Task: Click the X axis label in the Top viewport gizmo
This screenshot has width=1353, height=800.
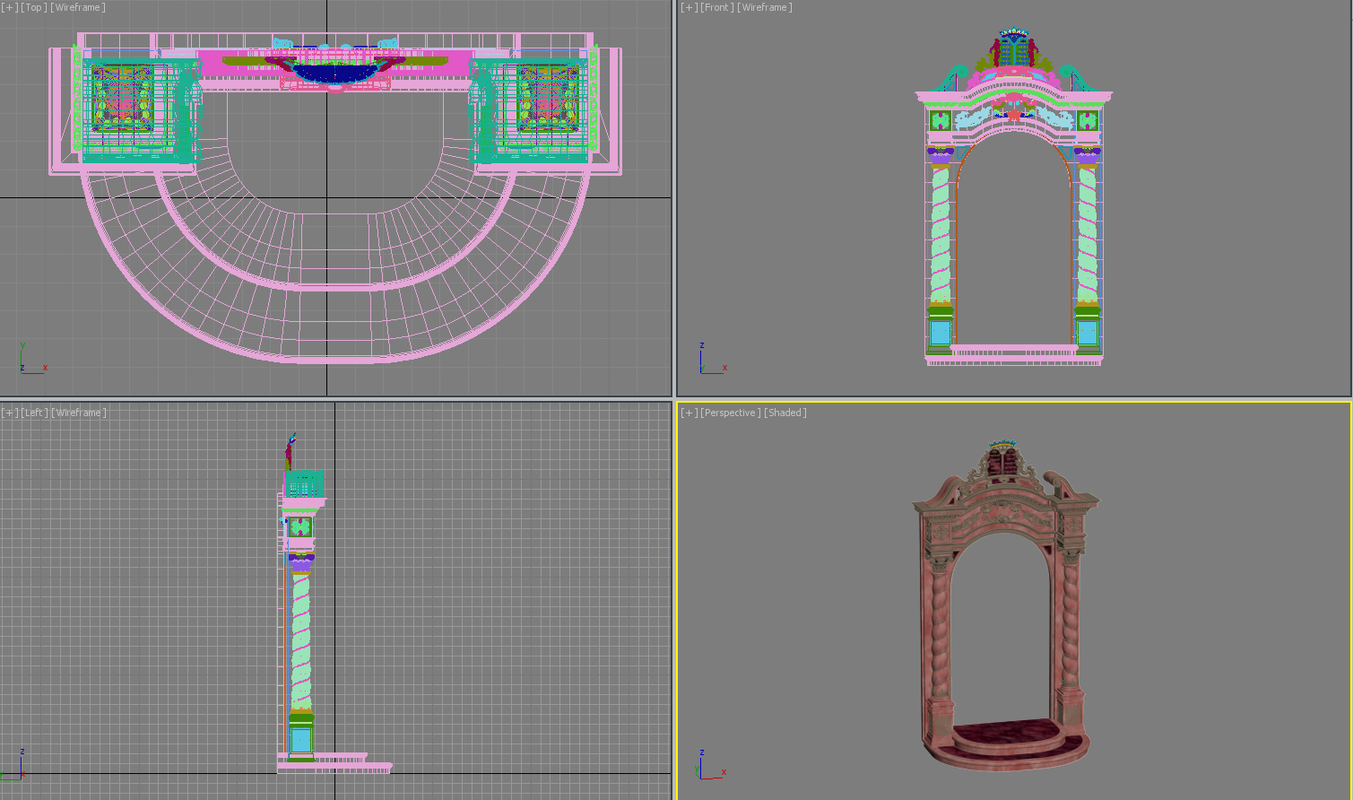Action: [45, 368]
